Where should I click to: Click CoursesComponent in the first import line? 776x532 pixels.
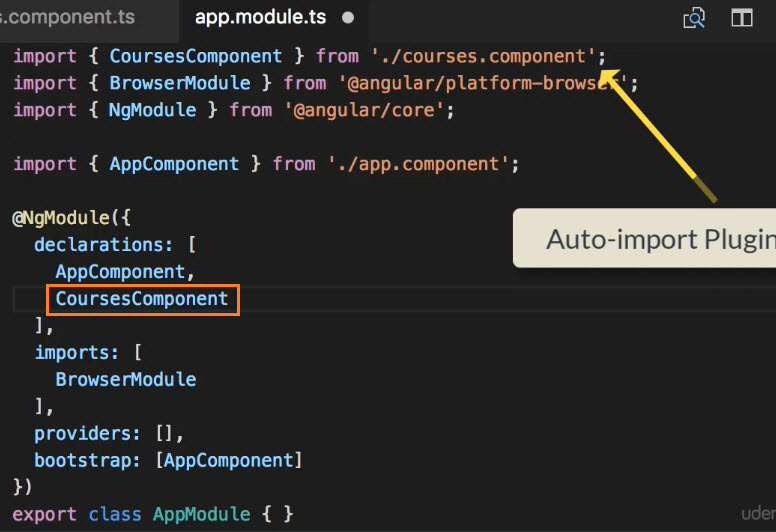click(x=196, y=56)
